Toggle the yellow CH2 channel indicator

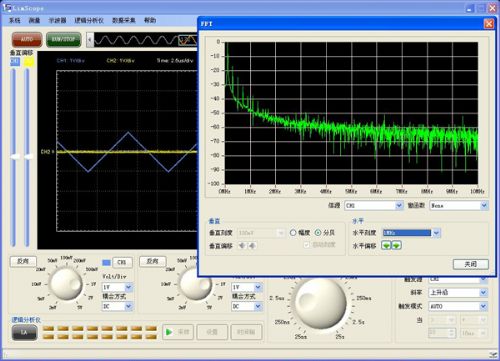click(29, 62)
